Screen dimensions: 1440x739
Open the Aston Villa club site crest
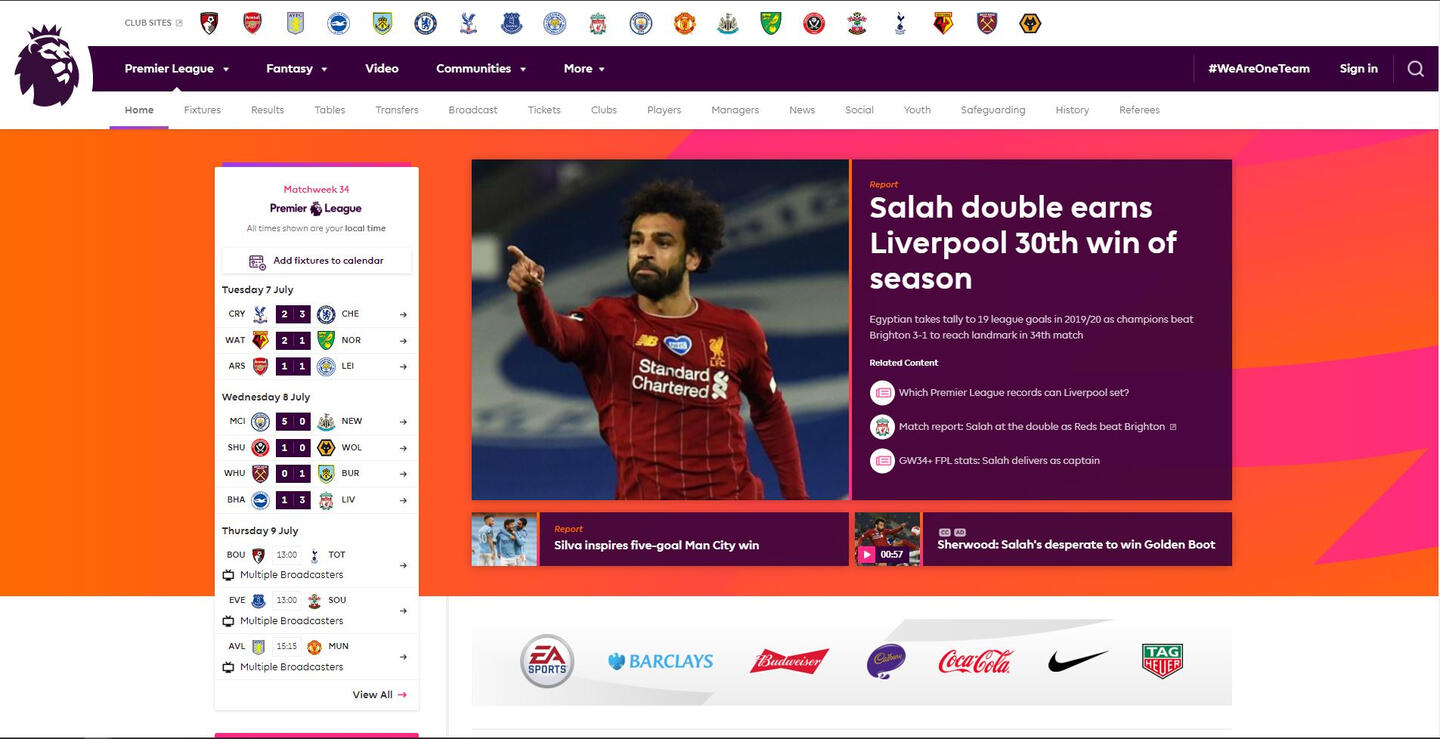[296, 23]
